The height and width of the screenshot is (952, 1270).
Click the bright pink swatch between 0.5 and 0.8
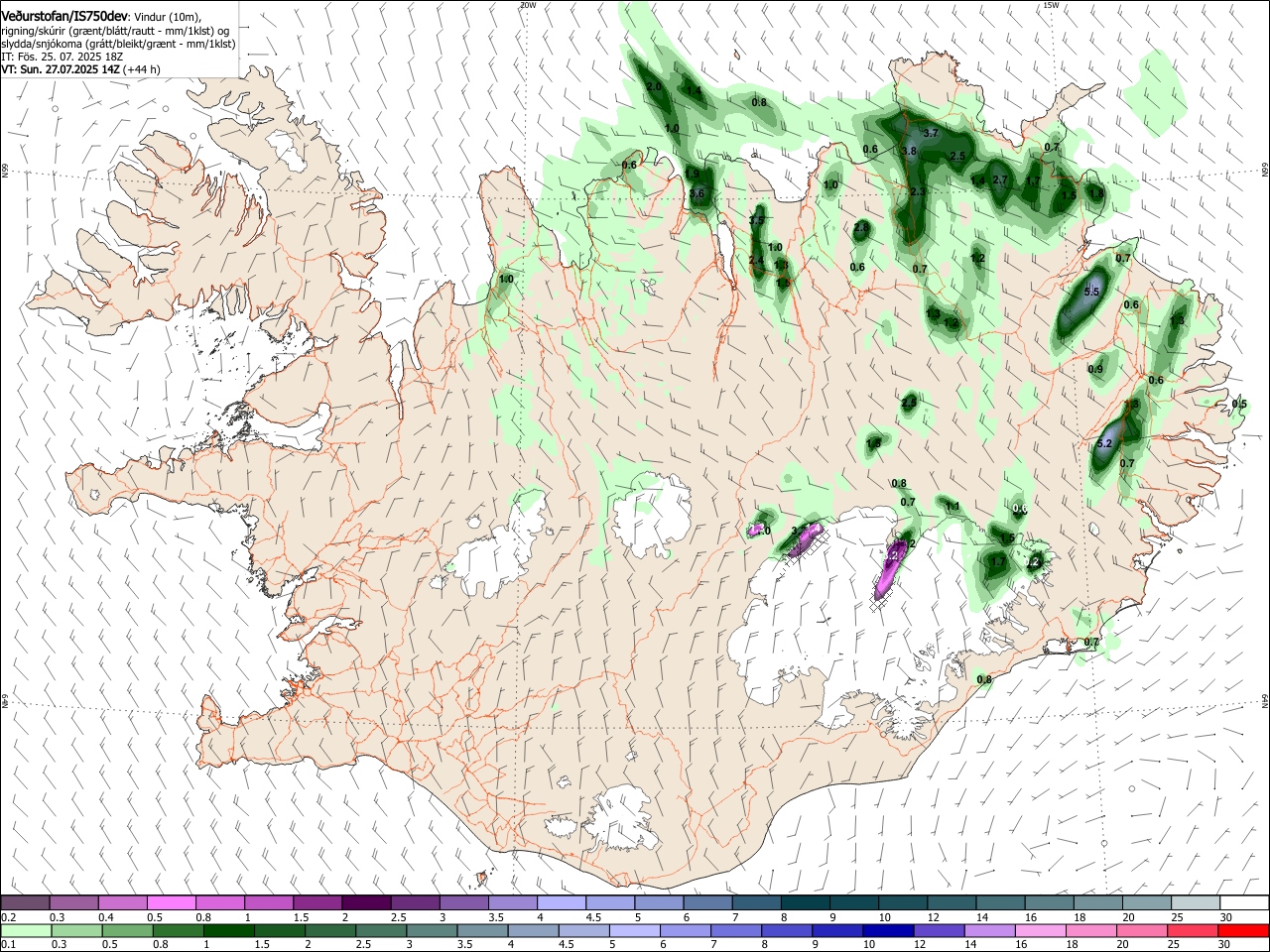pyautogui.click(x=171, y=903)
